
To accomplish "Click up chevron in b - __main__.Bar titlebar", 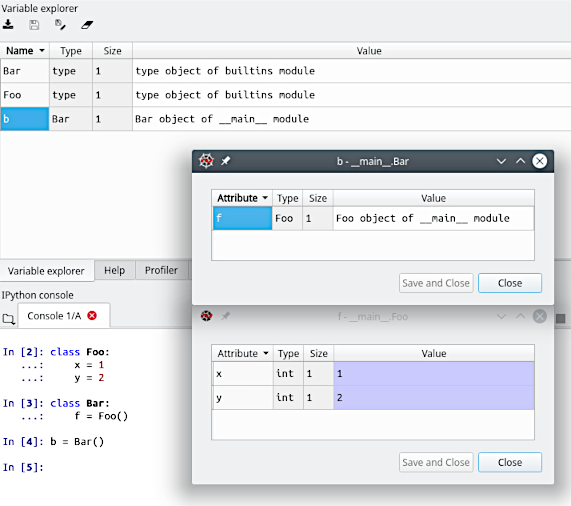I will coord(521,161).
